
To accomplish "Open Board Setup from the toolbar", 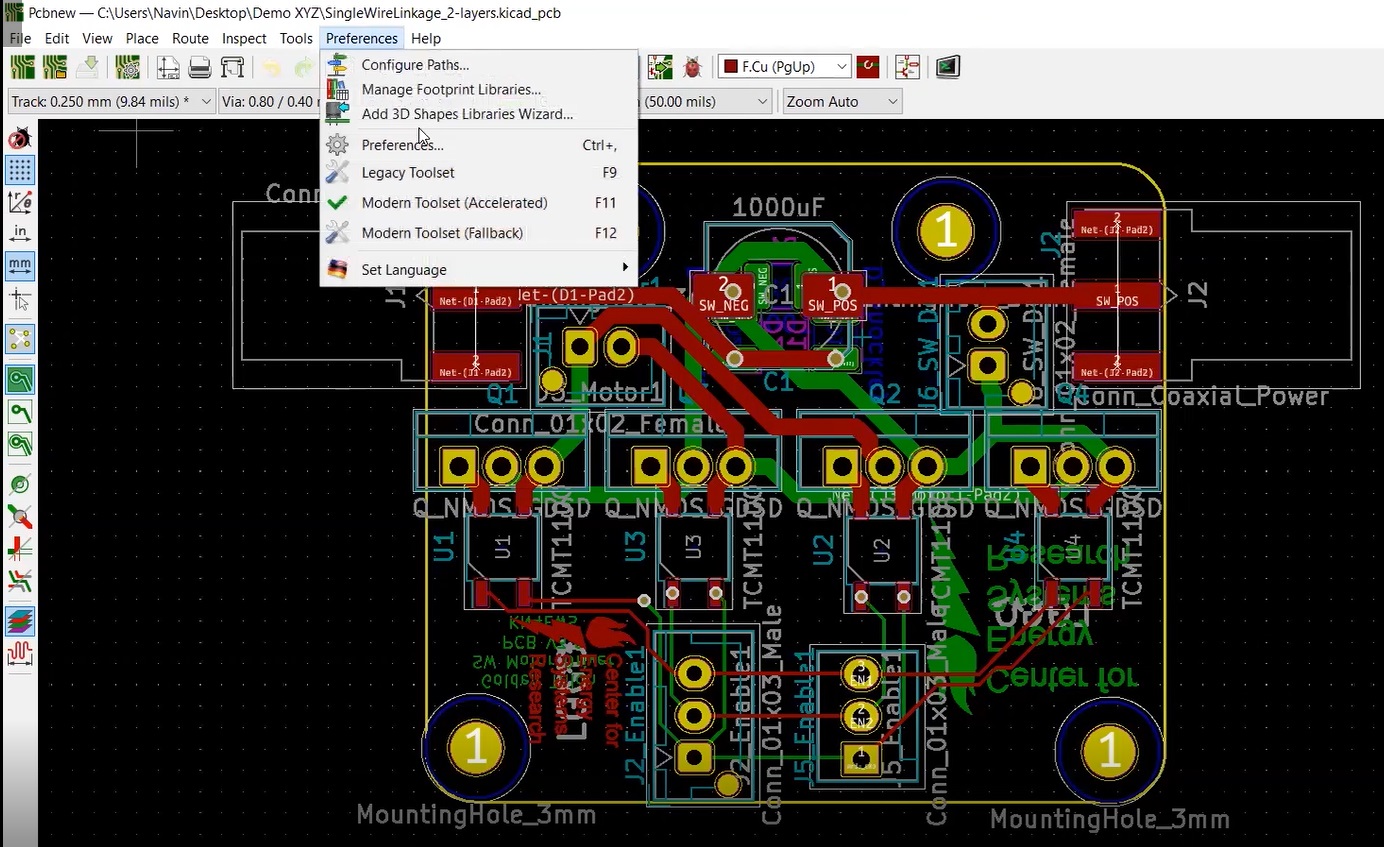I will 127,67.
